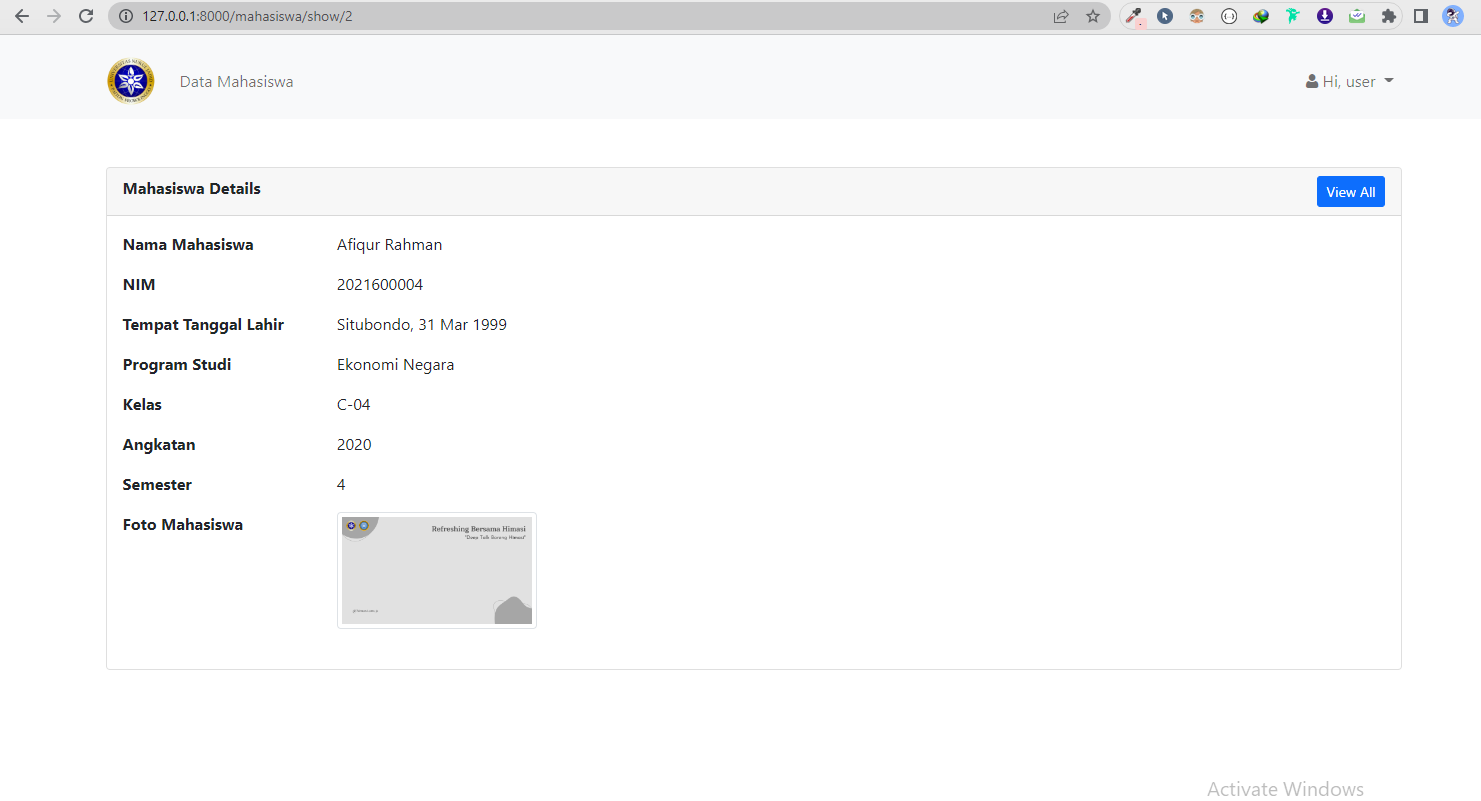Click the green hummingbird extension icon
Screen dimensions: 1481x801
coord(1293,16)
